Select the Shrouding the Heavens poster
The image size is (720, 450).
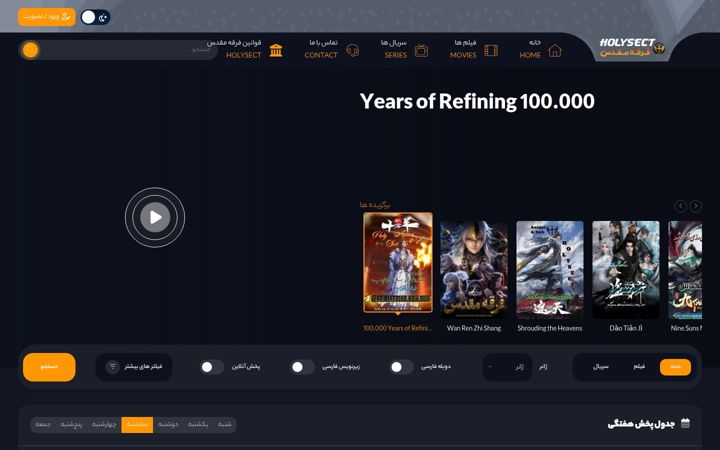pos(550,270)
